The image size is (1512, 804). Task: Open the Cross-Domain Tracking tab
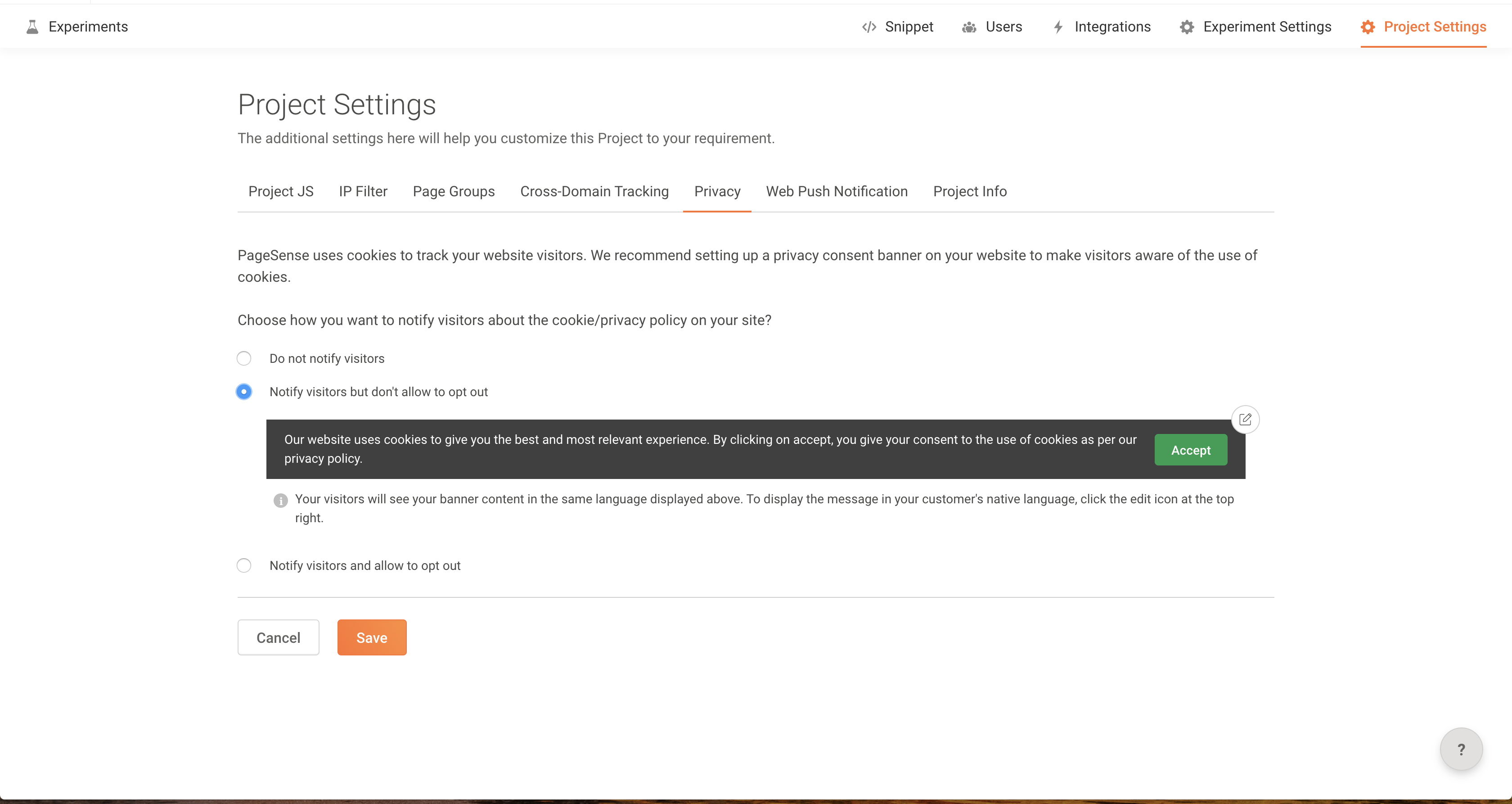(x=594, y=191)
